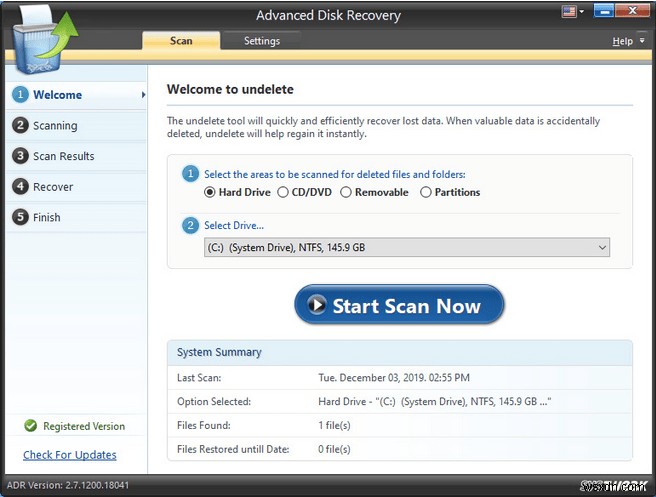The image size is (656, 497).
Task: Click Start Scan Now button
Action: click(399, 305)
